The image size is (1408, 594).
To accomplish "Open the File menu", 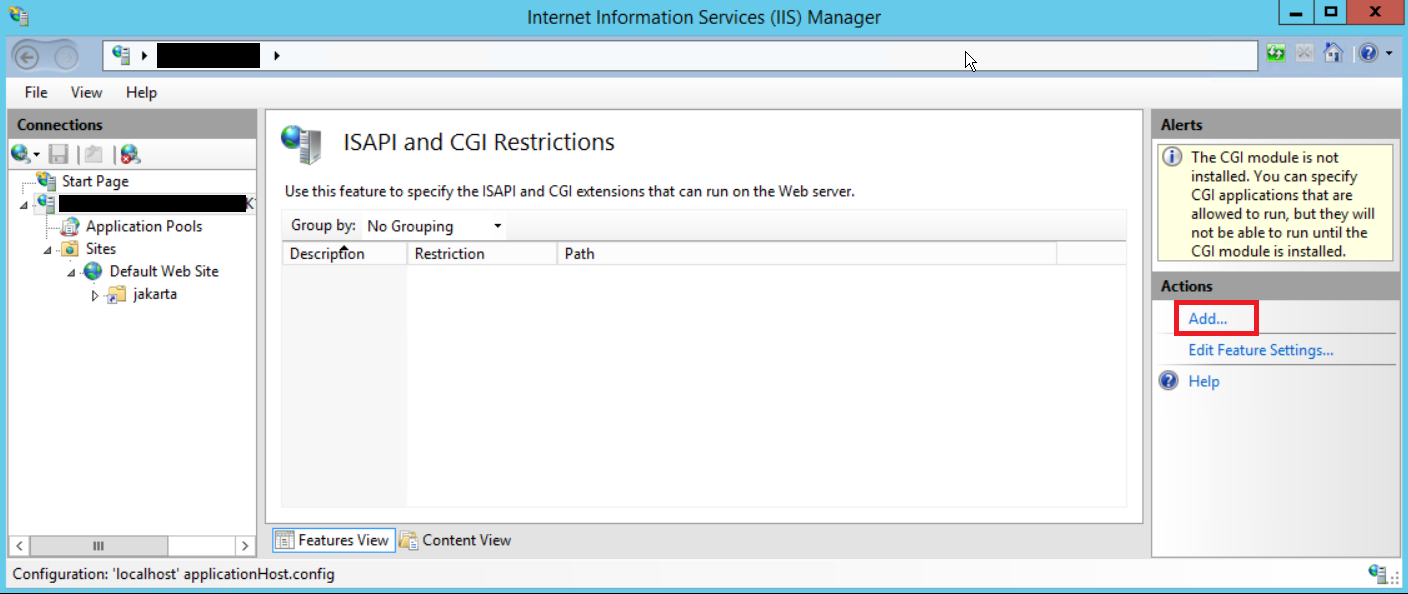I will click(35, 92).
